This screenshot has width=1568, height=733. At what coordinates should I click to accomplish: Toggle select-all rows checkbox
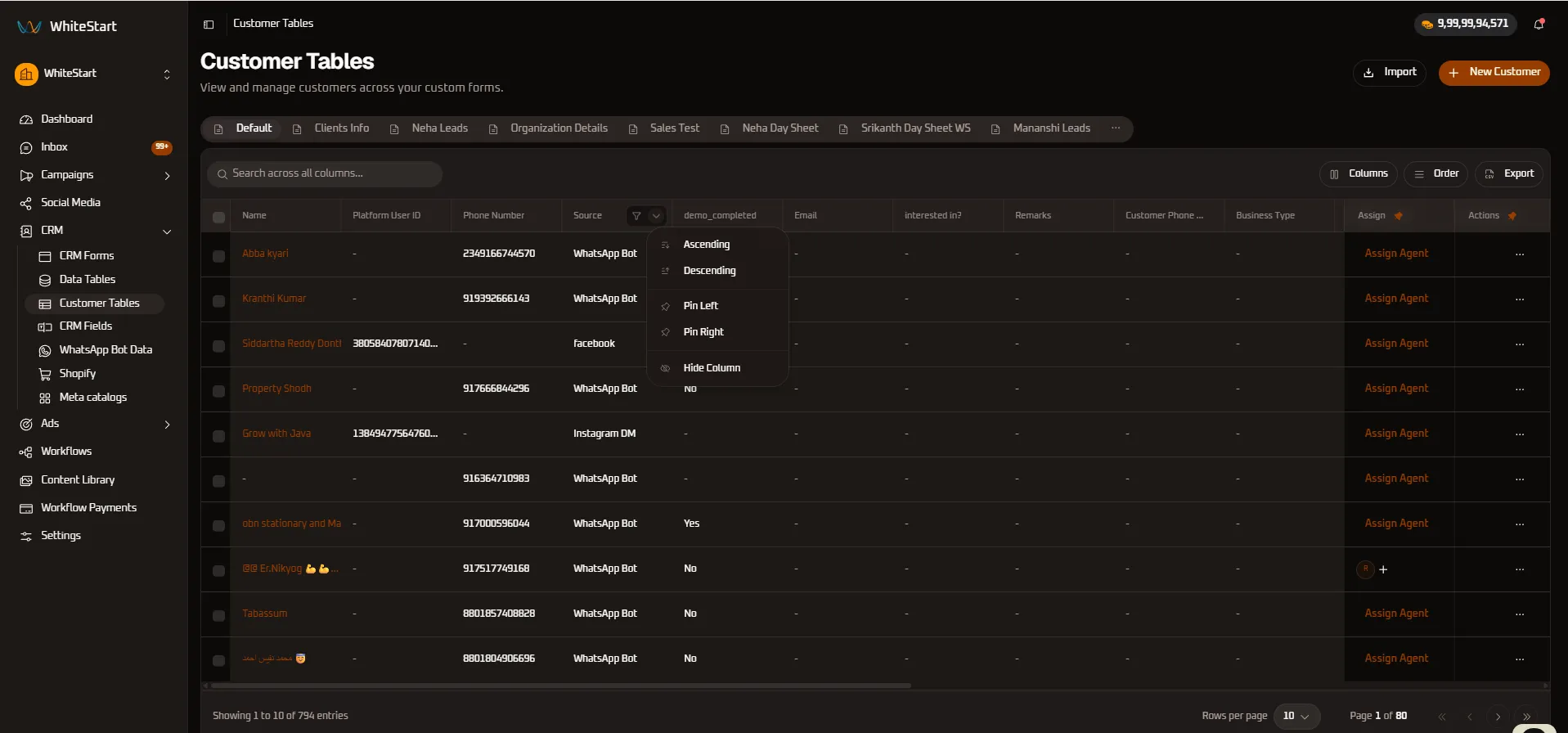(x=218, y=218)
